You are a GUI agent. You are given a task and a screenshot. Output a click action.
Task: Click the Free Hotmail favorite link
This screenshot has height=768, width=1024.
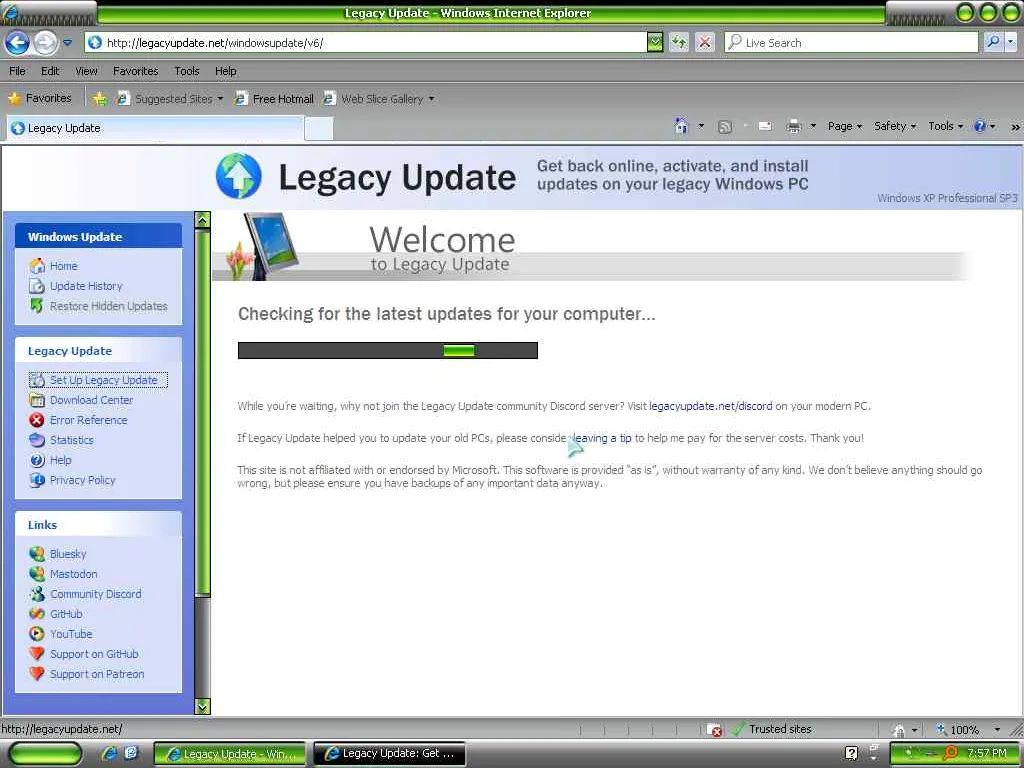coord(274,99)
